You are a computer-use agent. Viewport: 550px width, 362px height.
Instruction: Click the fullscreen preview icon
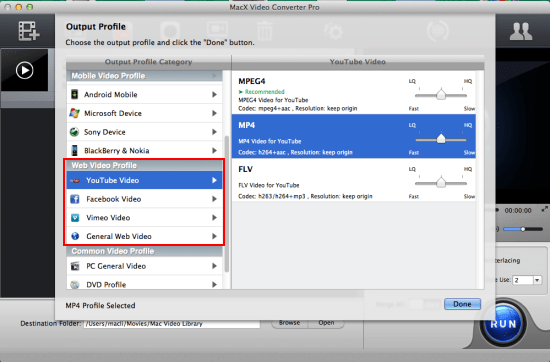544,209
